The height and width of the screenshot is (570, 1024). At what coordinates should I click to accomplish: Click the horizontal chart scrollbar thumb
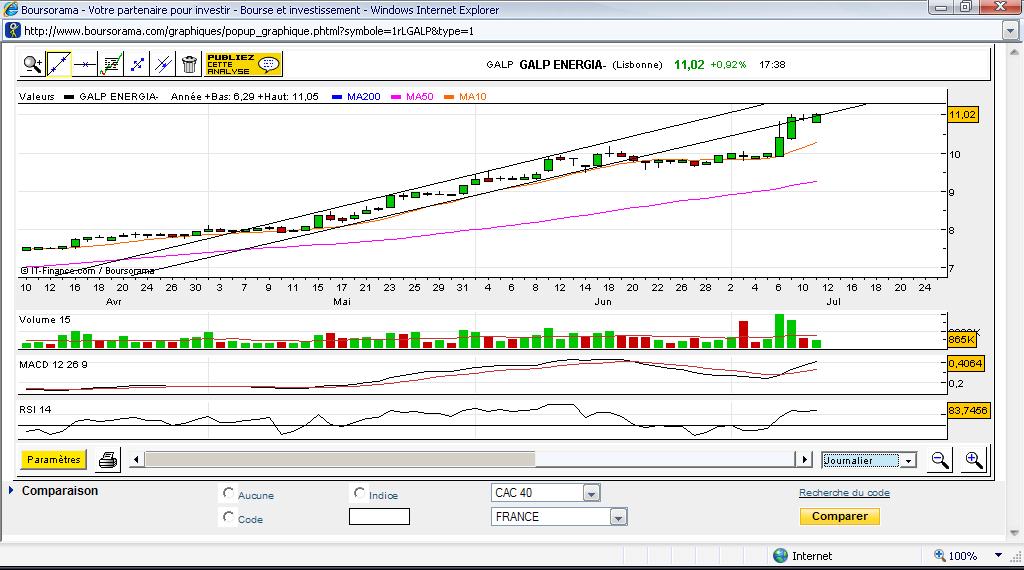point(340,460)
